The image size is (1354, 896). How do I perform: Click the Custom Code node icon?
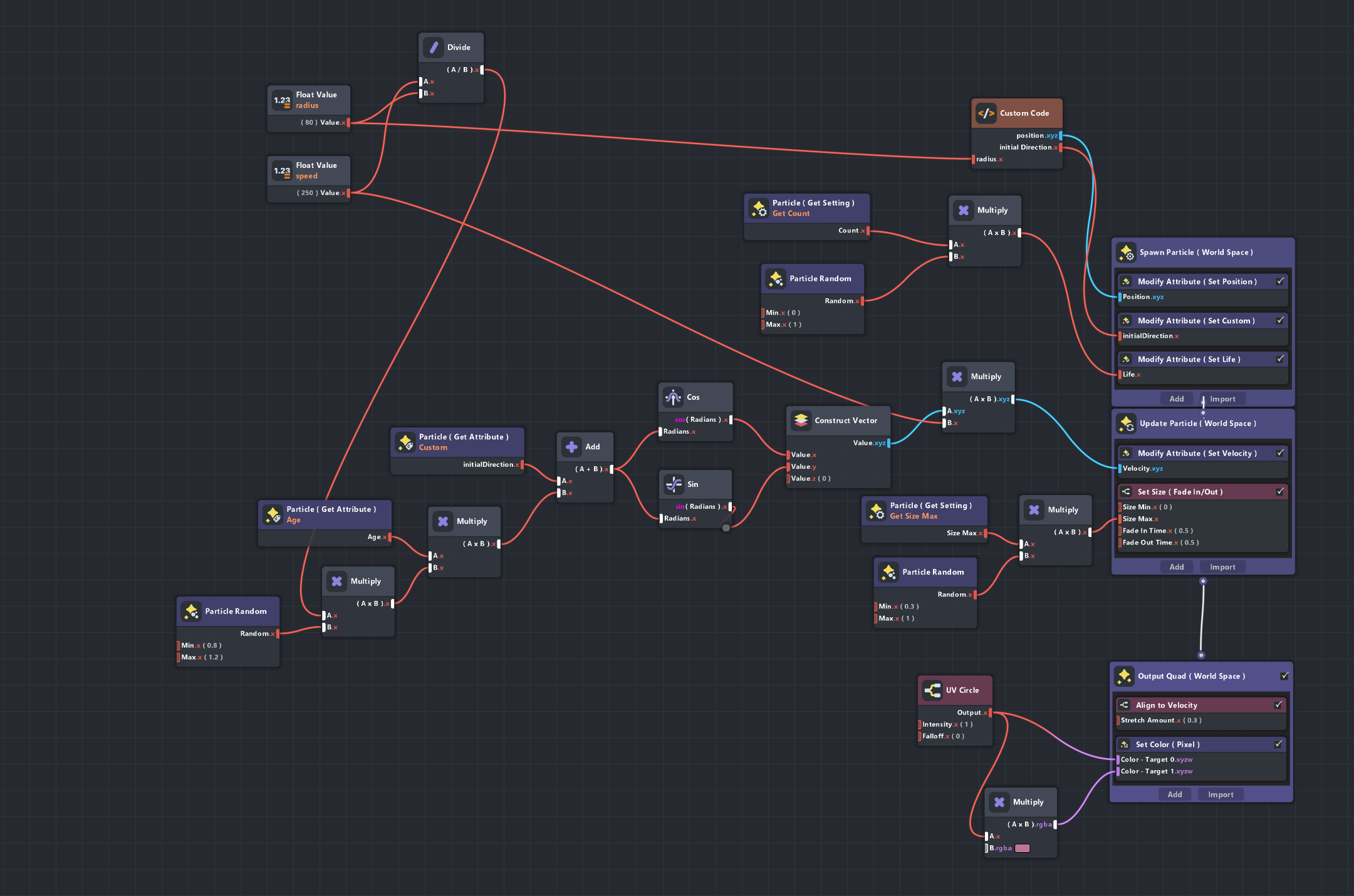(x=986, y=113)
